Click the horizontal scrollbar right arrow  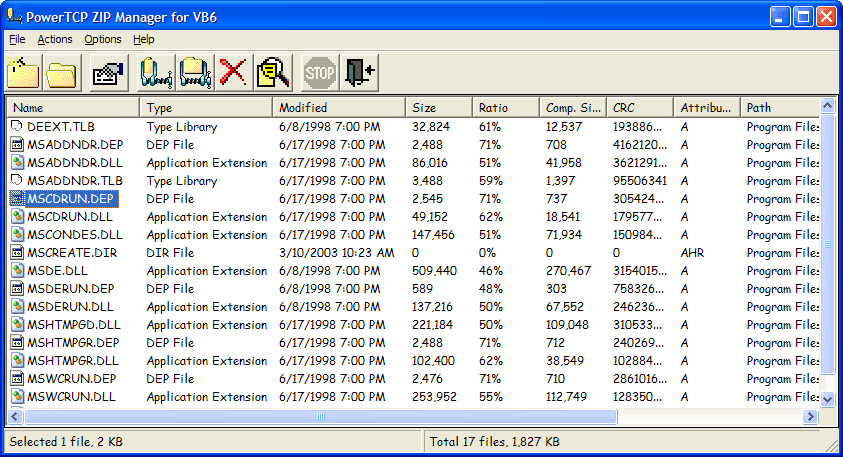810,416
